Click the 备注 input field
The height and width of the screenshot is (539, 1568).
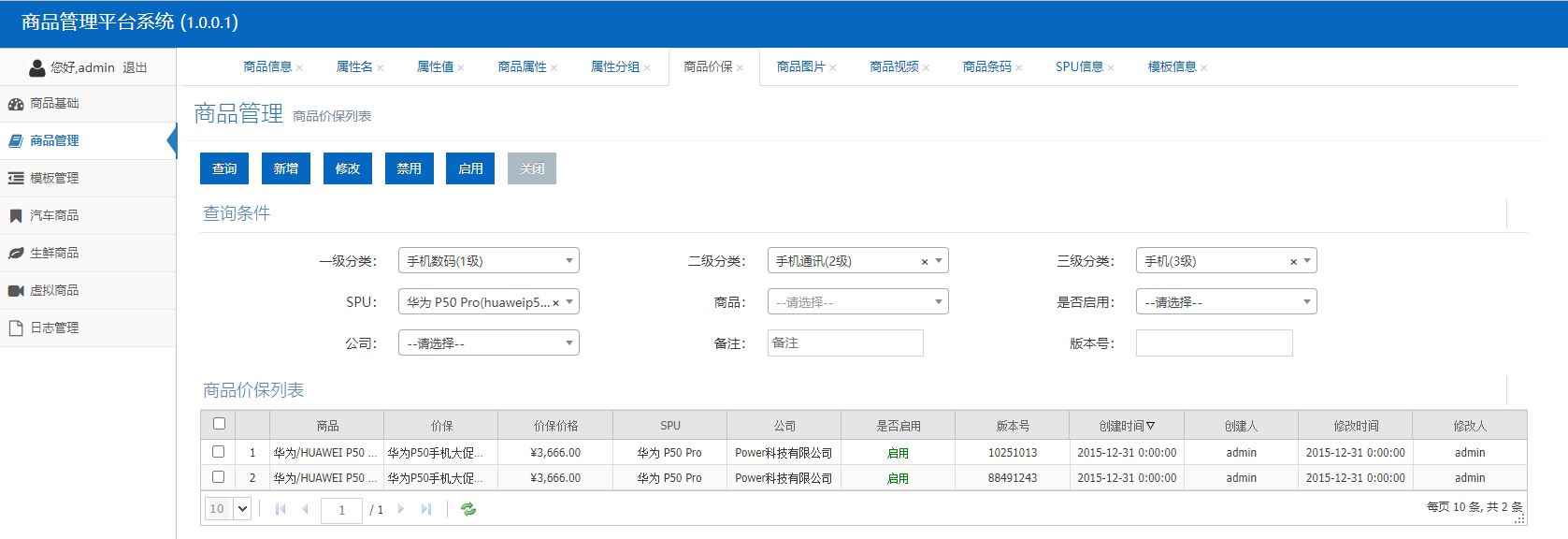tap(845, 342)
